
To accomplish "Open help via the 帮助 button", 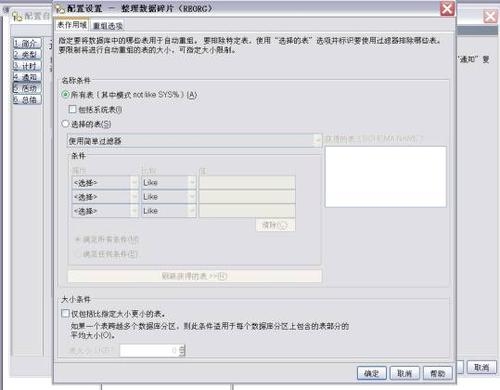I will [x=438, y=373].
